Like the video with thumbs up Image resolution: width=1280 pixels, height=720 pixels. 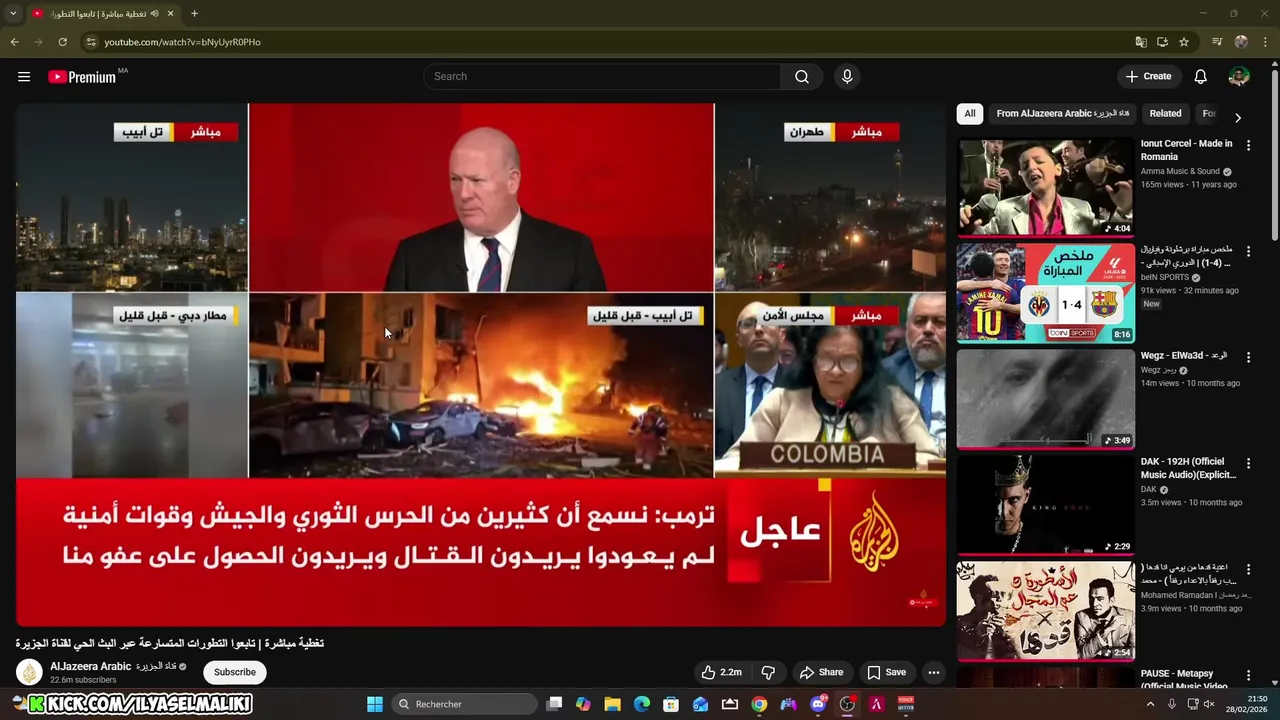722,672
